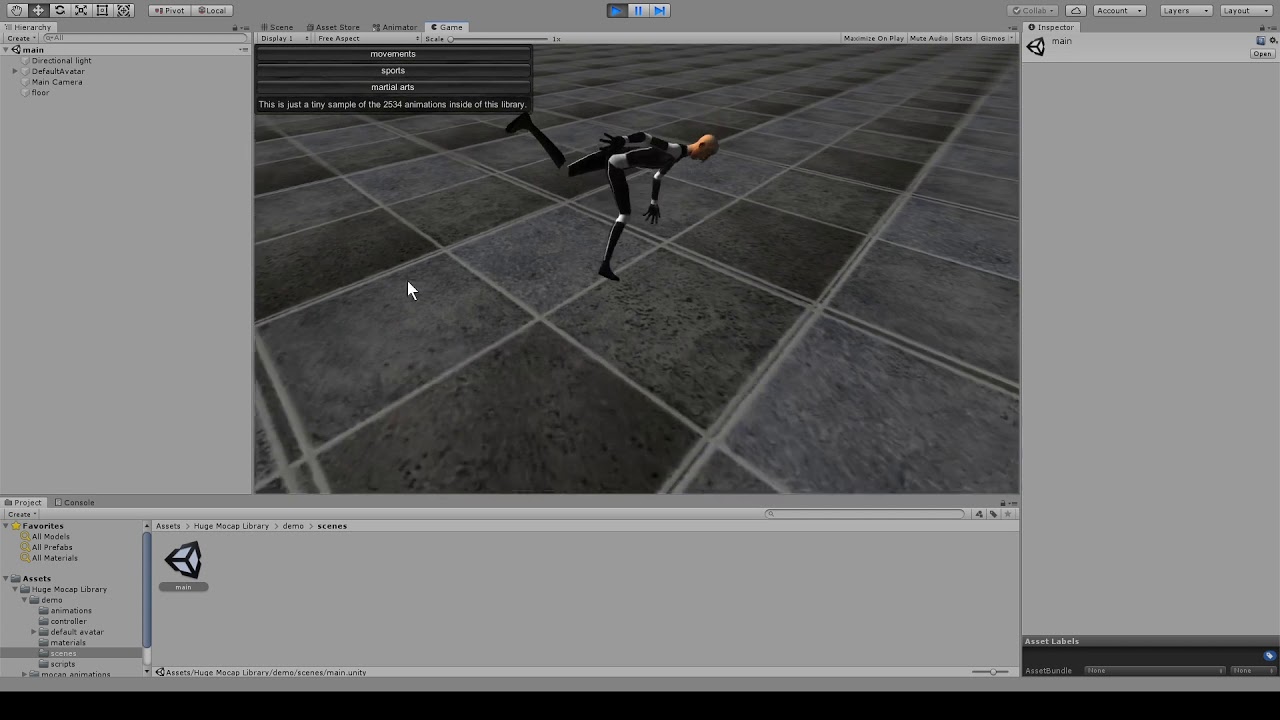Open the Layers dropdown
The image size is (1280, 720).
click(1186, 10)
